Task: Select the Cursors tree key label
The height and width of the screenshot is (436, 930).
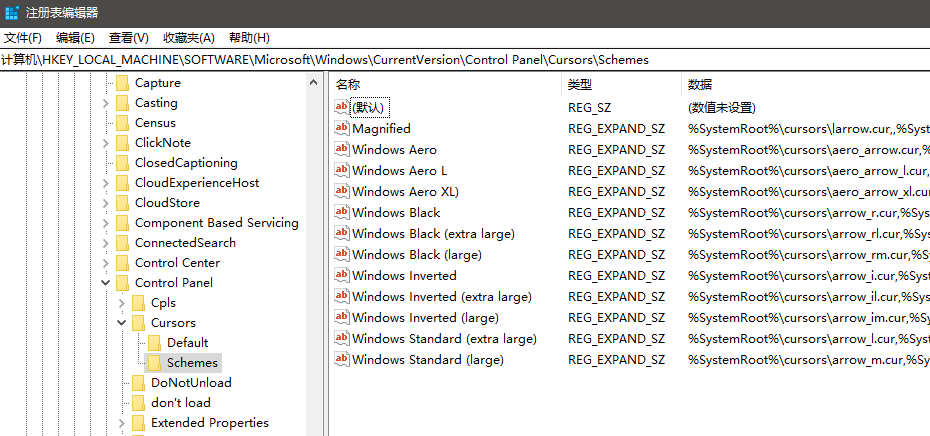Action: 173,323
